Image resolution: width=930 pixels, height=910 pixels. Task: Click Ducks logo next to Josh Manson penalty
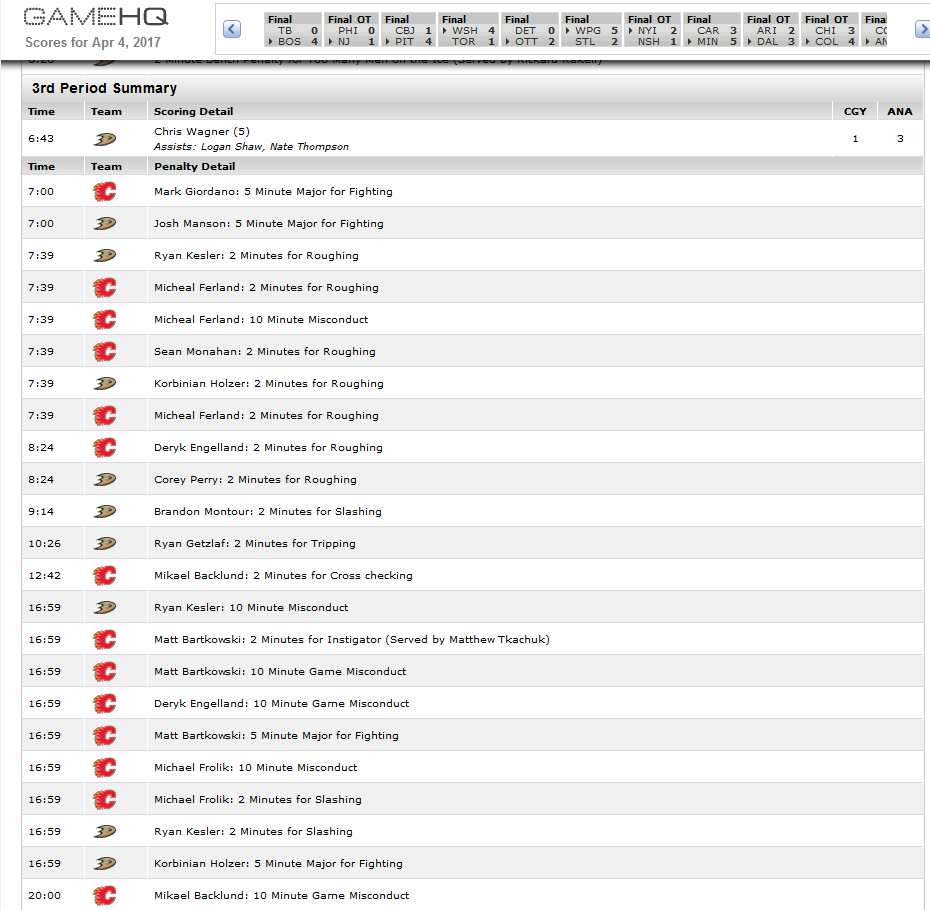click(x=105, y=223)
